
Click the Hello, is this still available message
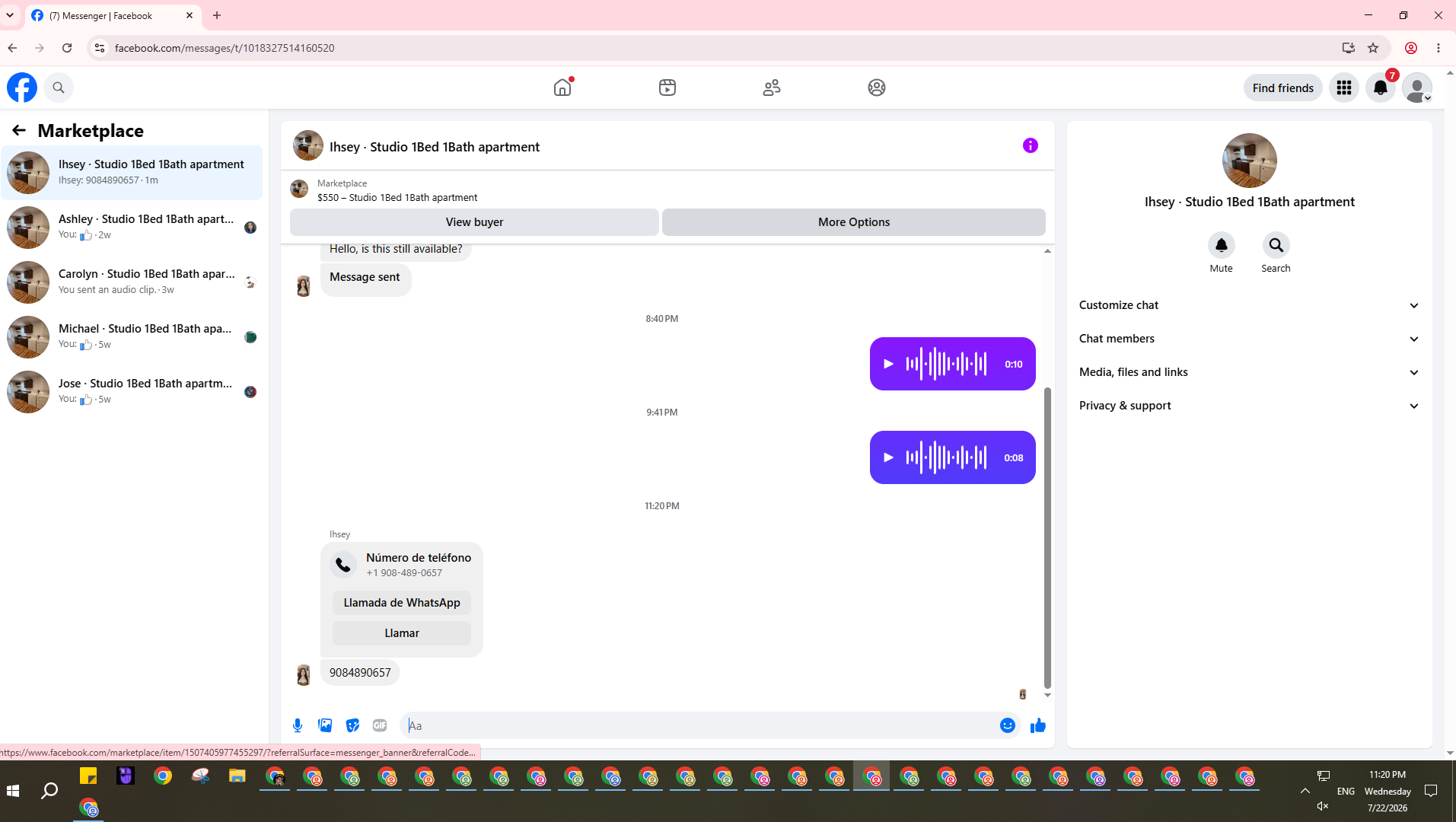click(x=396, y=249)
